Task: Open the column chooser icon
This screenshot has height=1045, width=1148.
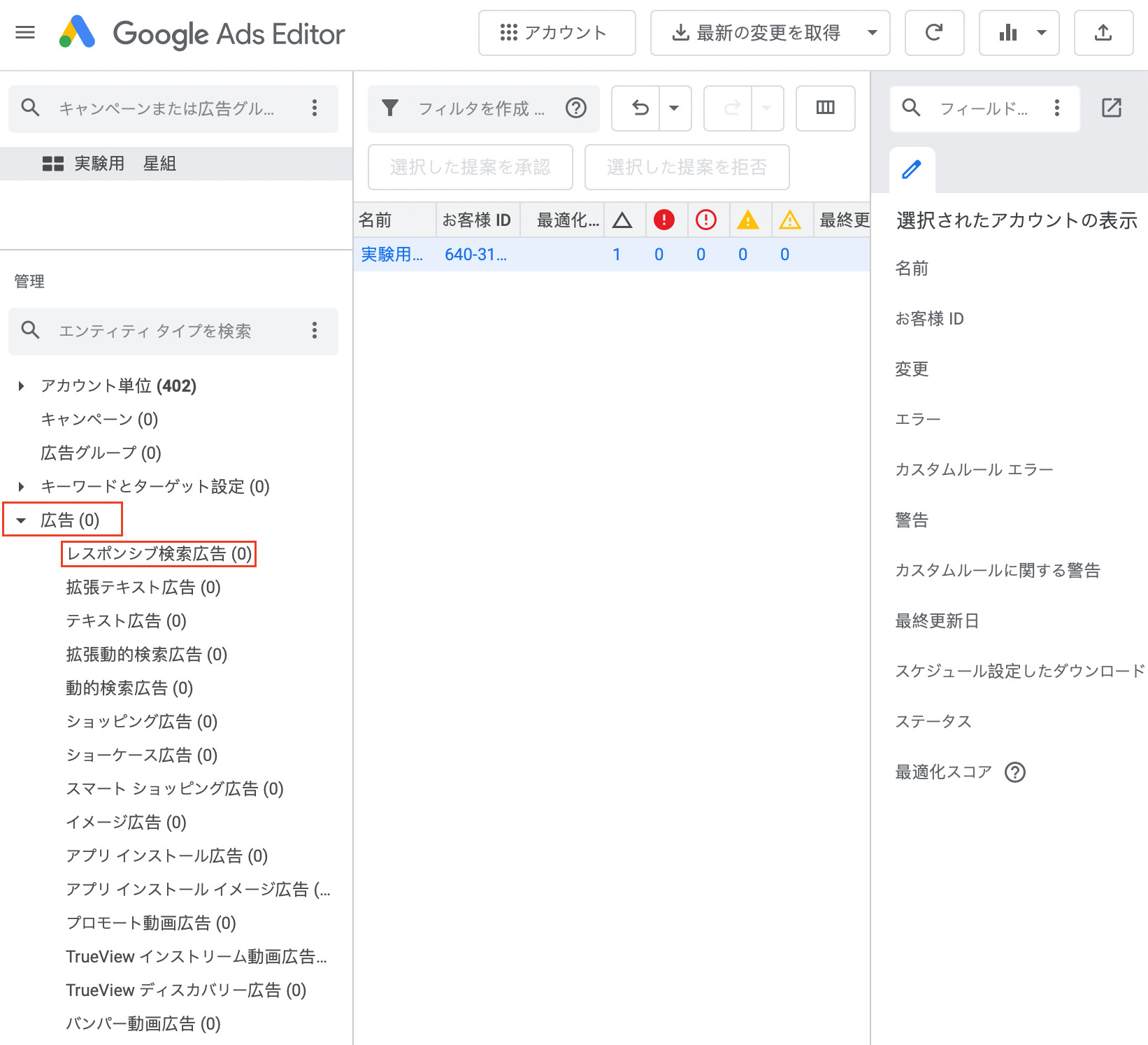Action: tap(826, 108)
